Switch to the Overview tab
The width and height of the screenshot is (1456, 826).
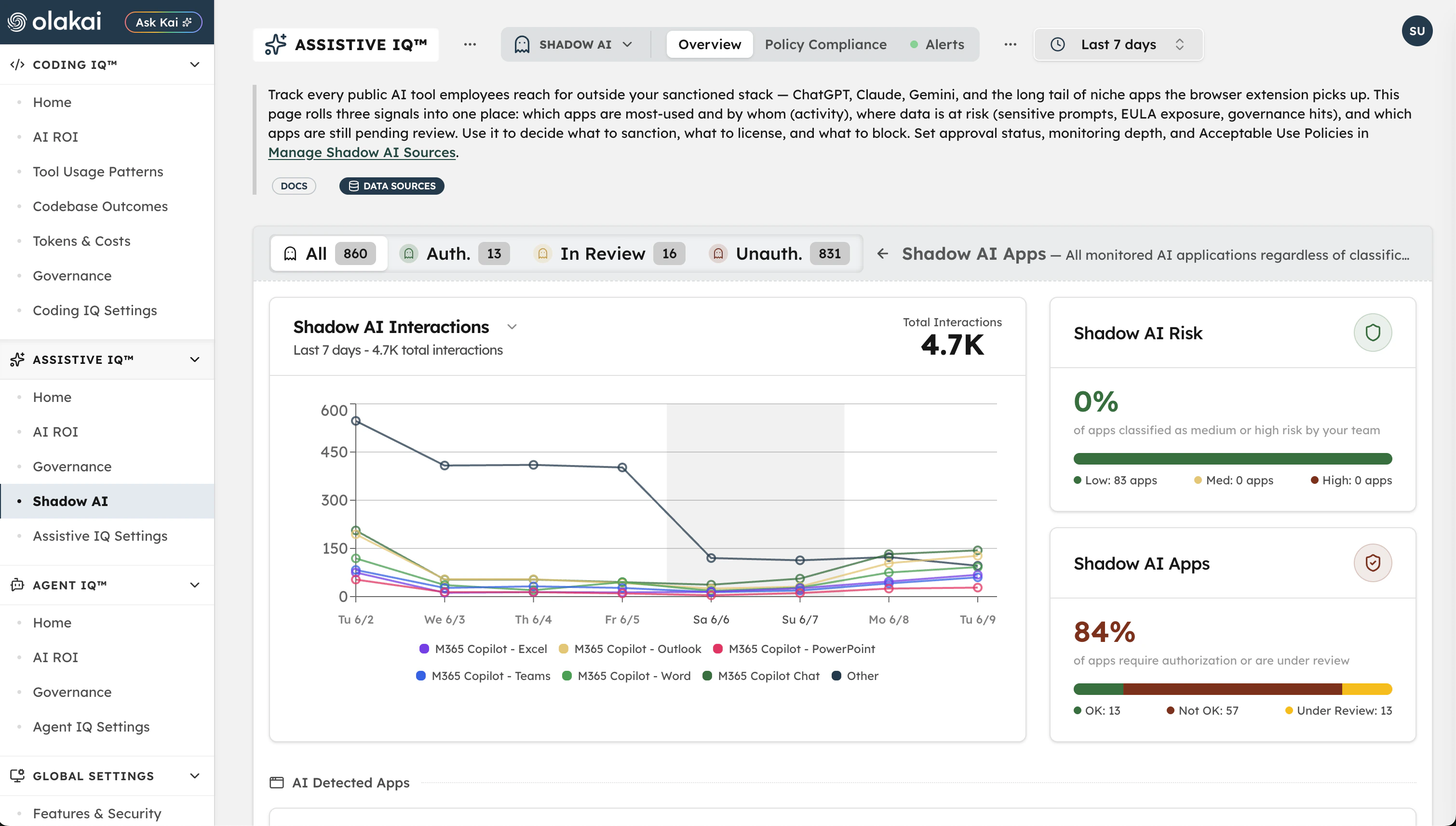(x=709, y=44)
